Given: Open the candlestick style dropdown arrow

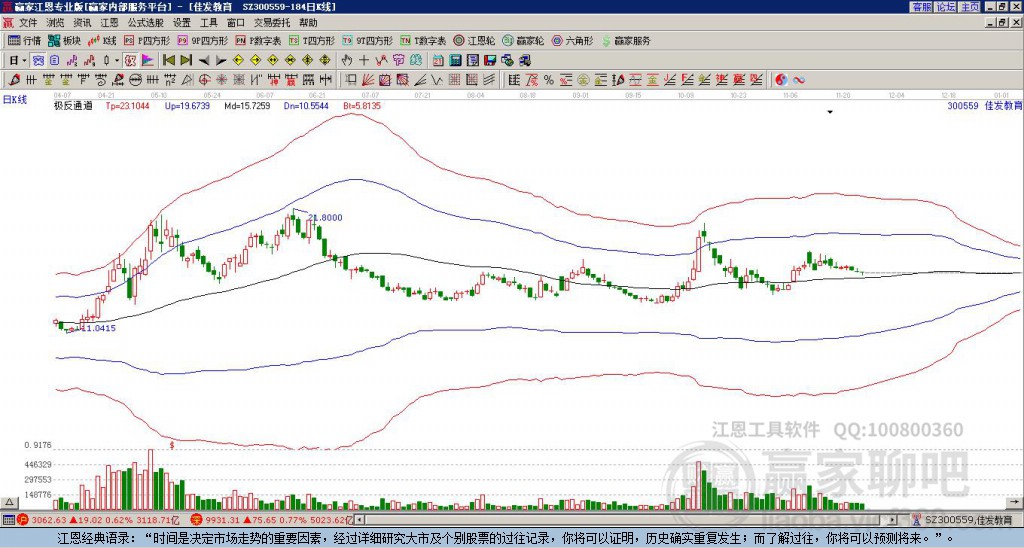Looking at the screenshot, I should click(118, 61).
